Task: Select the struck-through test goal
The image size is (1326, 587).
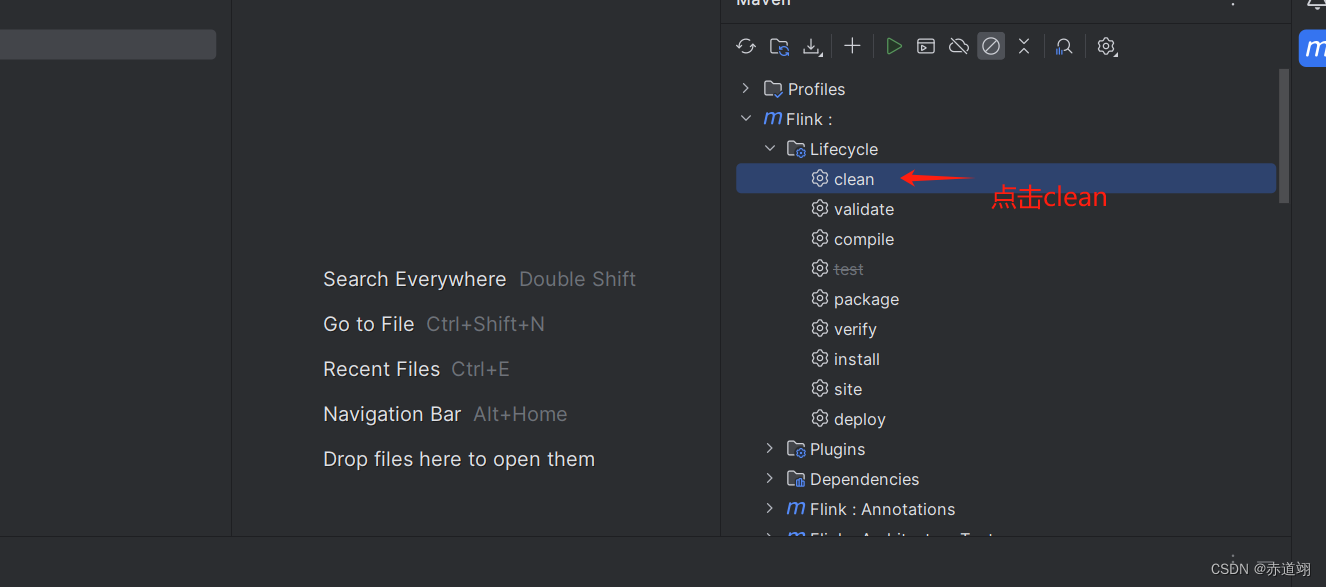Action: [x=1006, y=269]
